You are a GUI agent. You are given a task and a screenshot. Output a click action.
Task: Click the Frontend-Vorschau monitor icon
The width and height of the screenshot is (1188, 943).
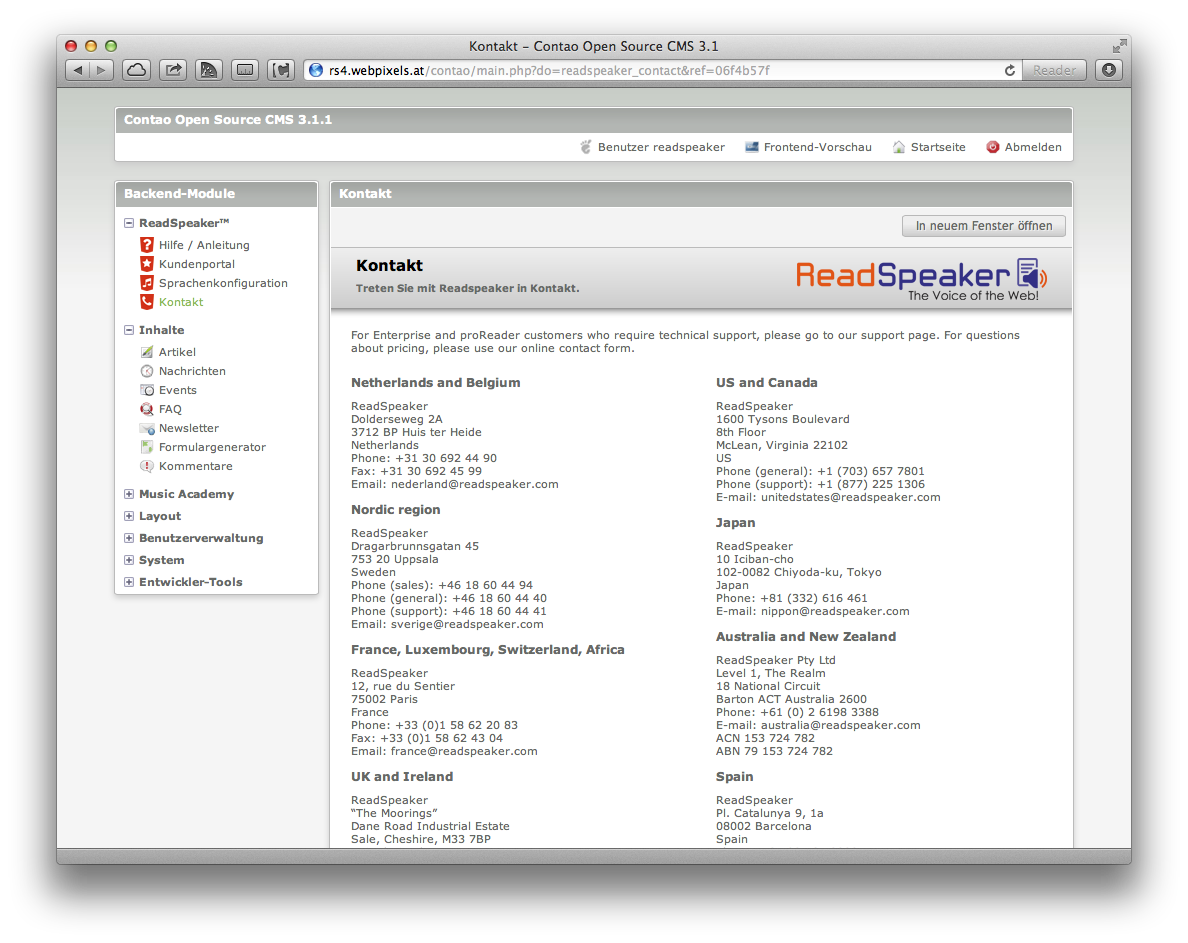tap(752, 147)
